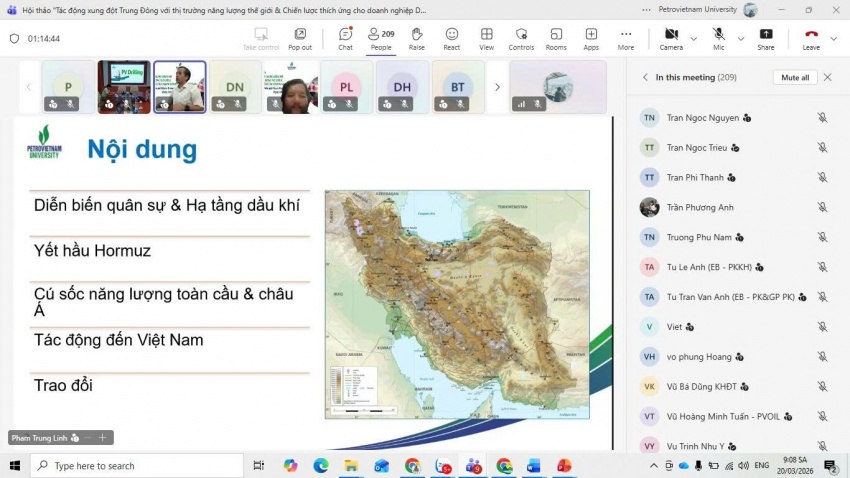850x478 pixels.
Task: Raise your hand in the meeting
Action: point(416,38)
